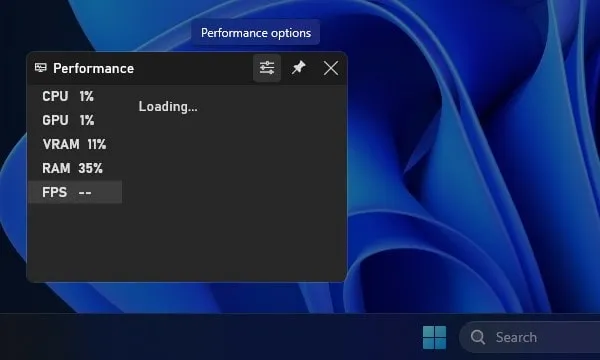Close the Performance widget
600x360 pixels.
click(331, 68)
